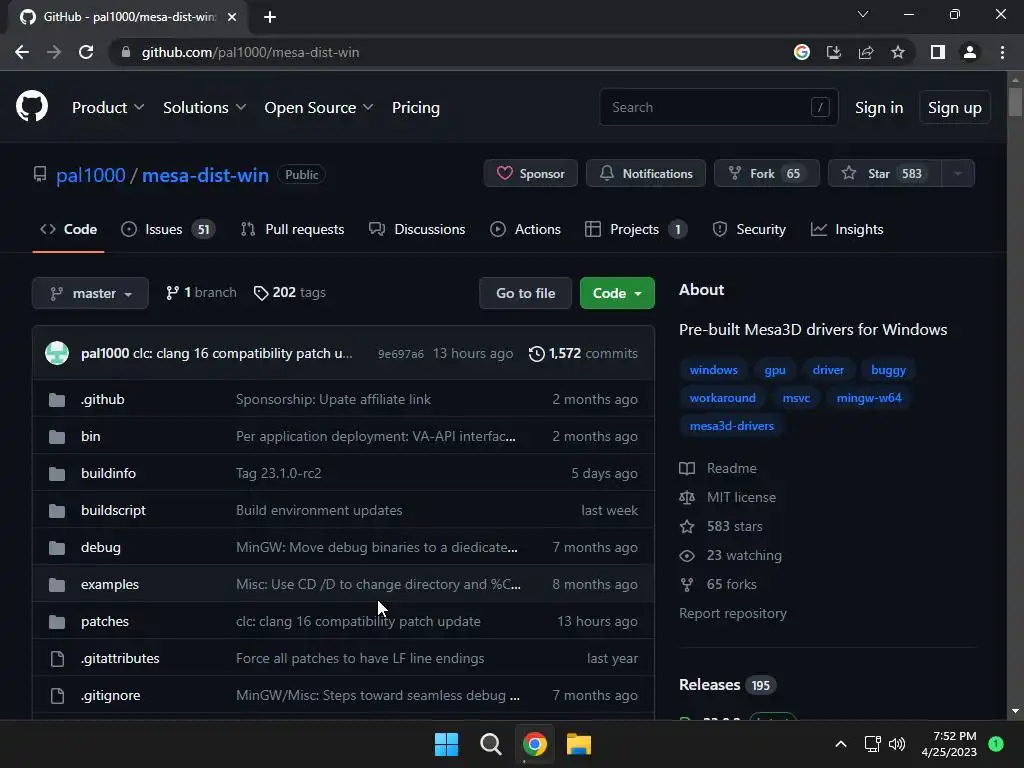This screenshot has height=768, width=1024.
Task: Click the Sign up button
Action: click(x=954, y=108)
